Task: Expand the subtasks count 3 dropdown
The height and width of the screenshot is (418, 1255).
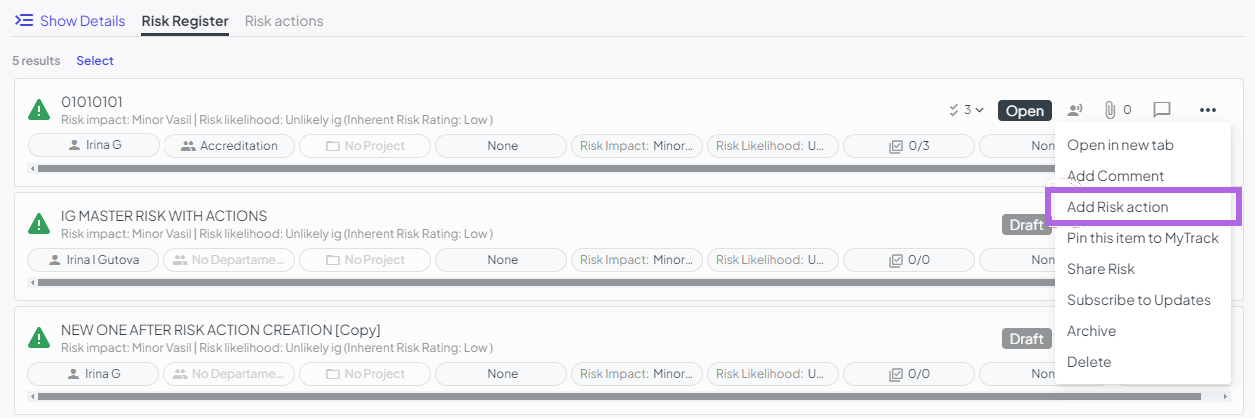Action: [966, 110]
